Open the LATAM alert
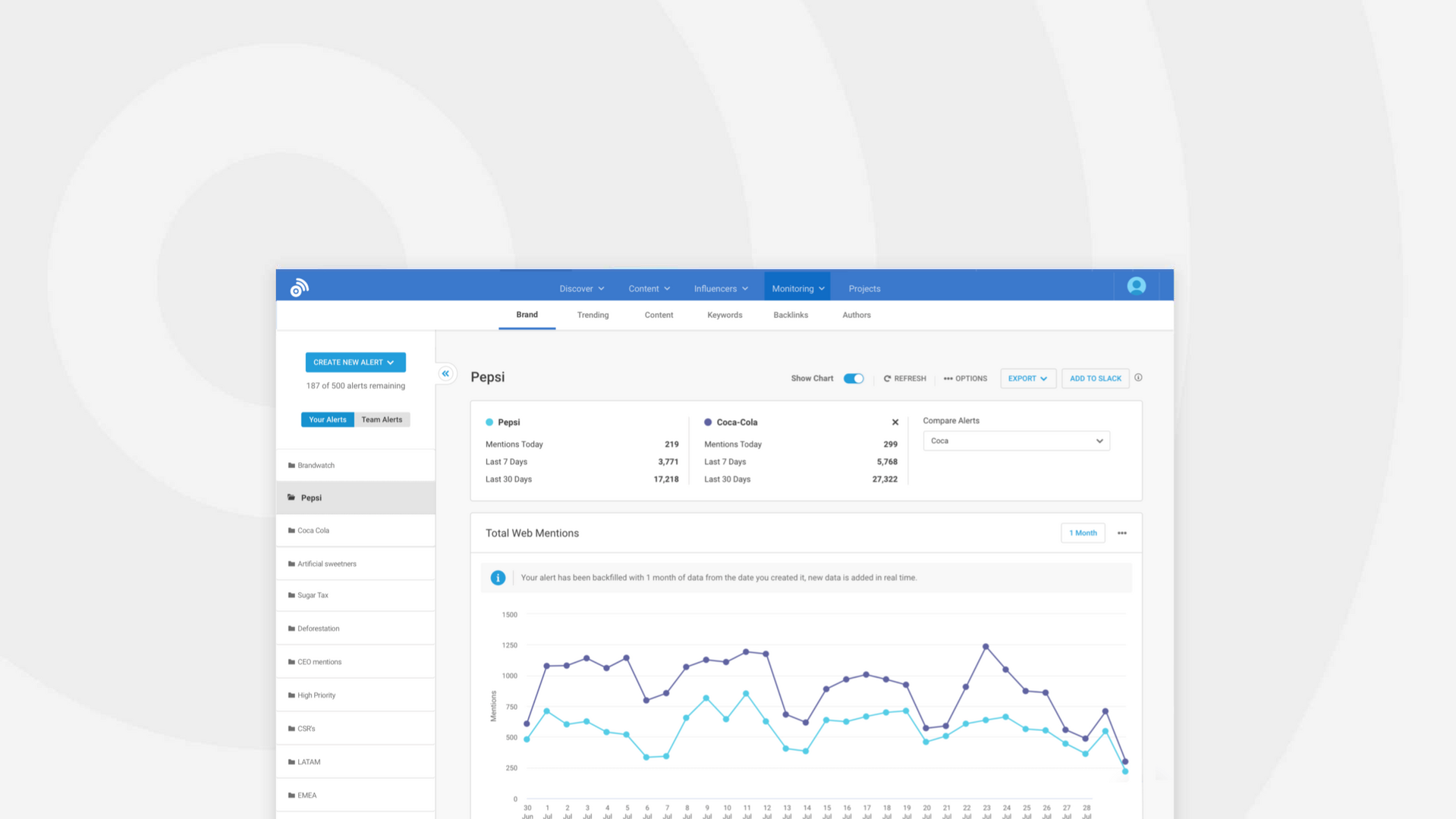The height and width of the screenshot is (819, 1456). tap(355, 762)
